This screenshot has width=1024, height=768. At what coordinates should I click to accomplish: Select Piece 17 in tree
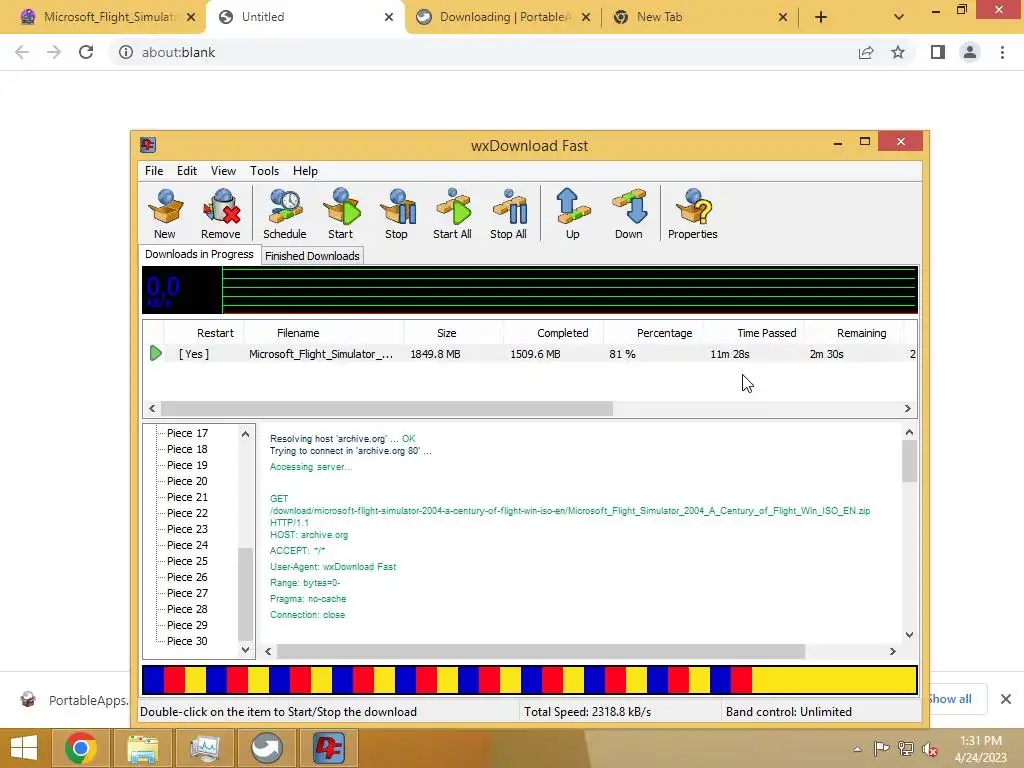coord(187,433)
